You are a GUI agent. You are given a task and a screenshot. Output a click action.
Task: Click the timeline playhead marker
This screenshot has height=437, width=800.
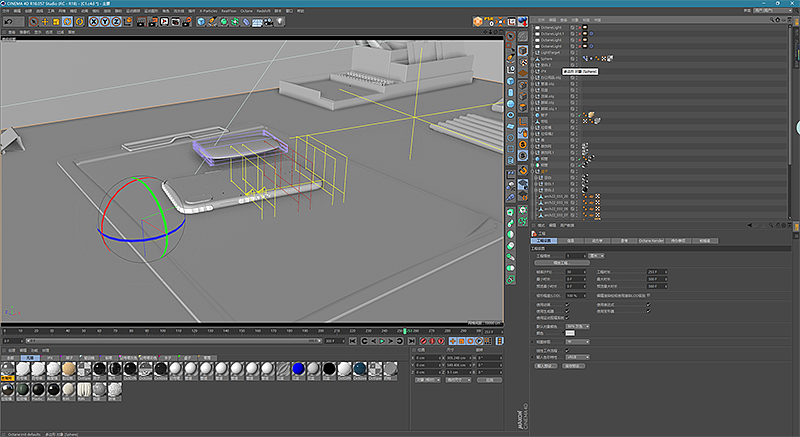(x=405, y=331)
